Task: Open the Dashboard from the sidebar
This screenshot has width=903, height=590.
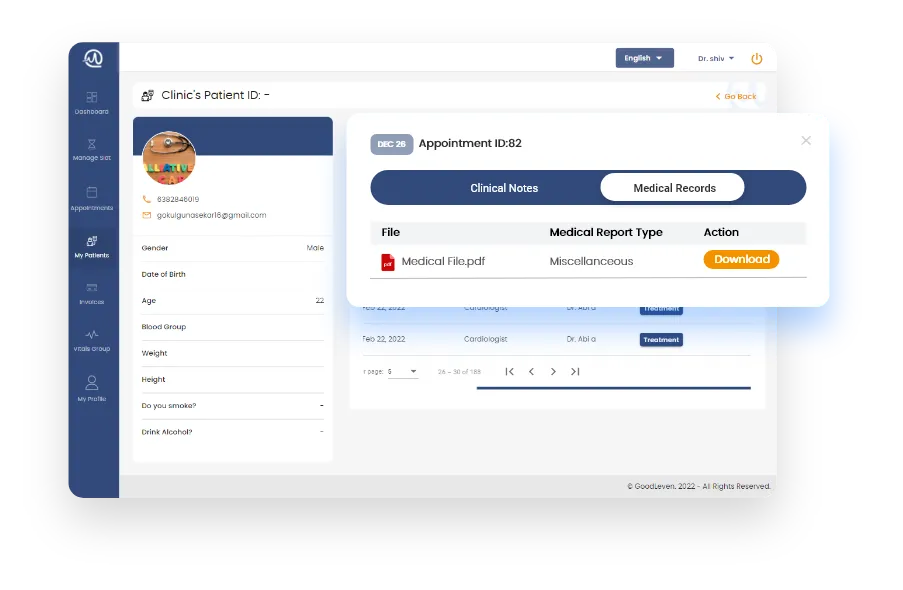Action: click(x=92, y=103)
